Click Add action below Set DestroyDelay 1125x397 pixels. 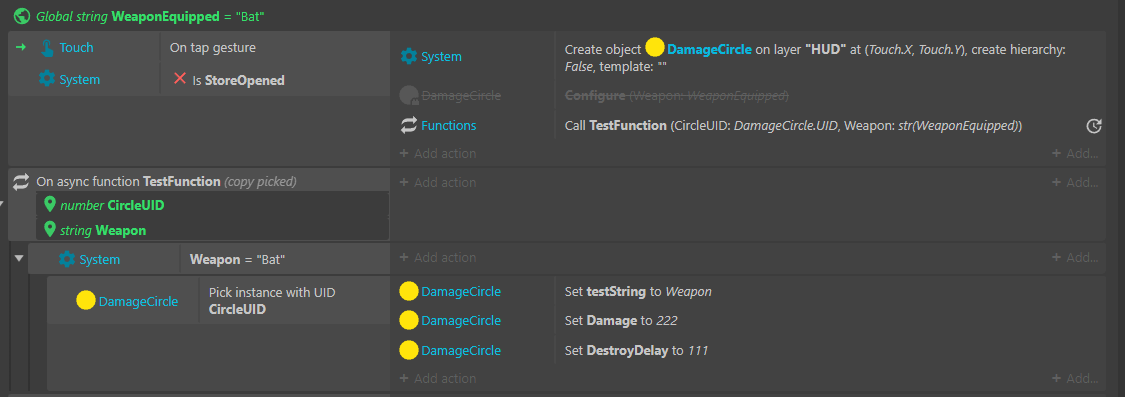point(438,378)
